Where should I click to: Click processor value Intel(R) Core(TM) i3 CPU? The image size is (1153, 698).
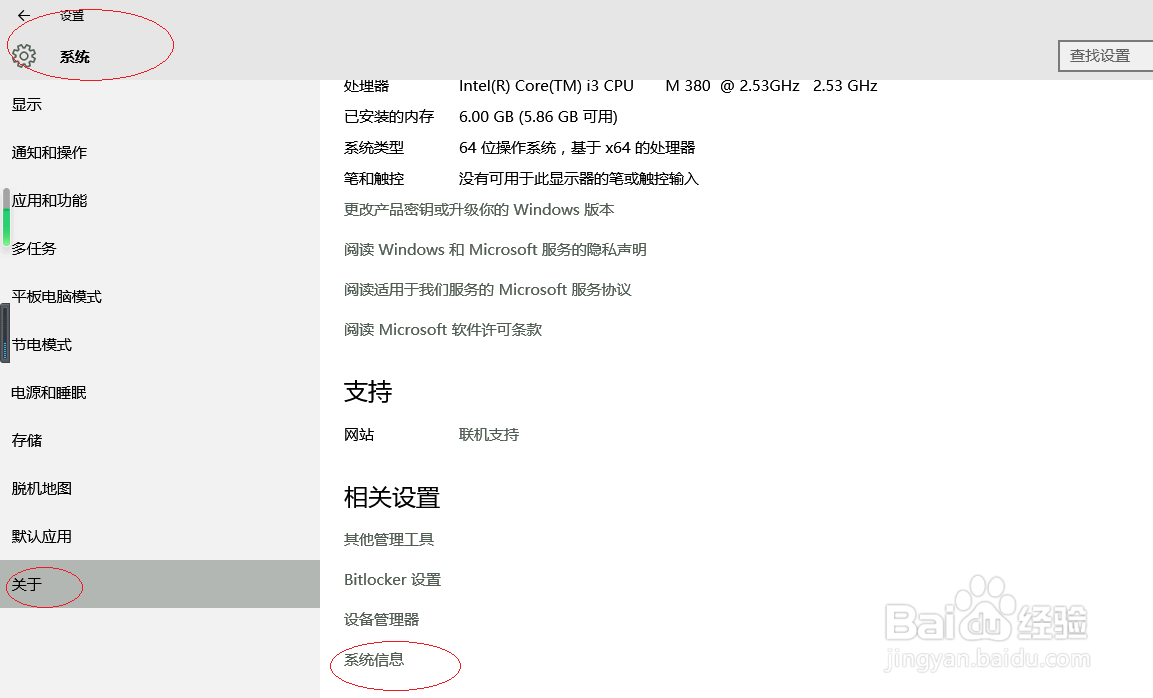click(546, 86)
